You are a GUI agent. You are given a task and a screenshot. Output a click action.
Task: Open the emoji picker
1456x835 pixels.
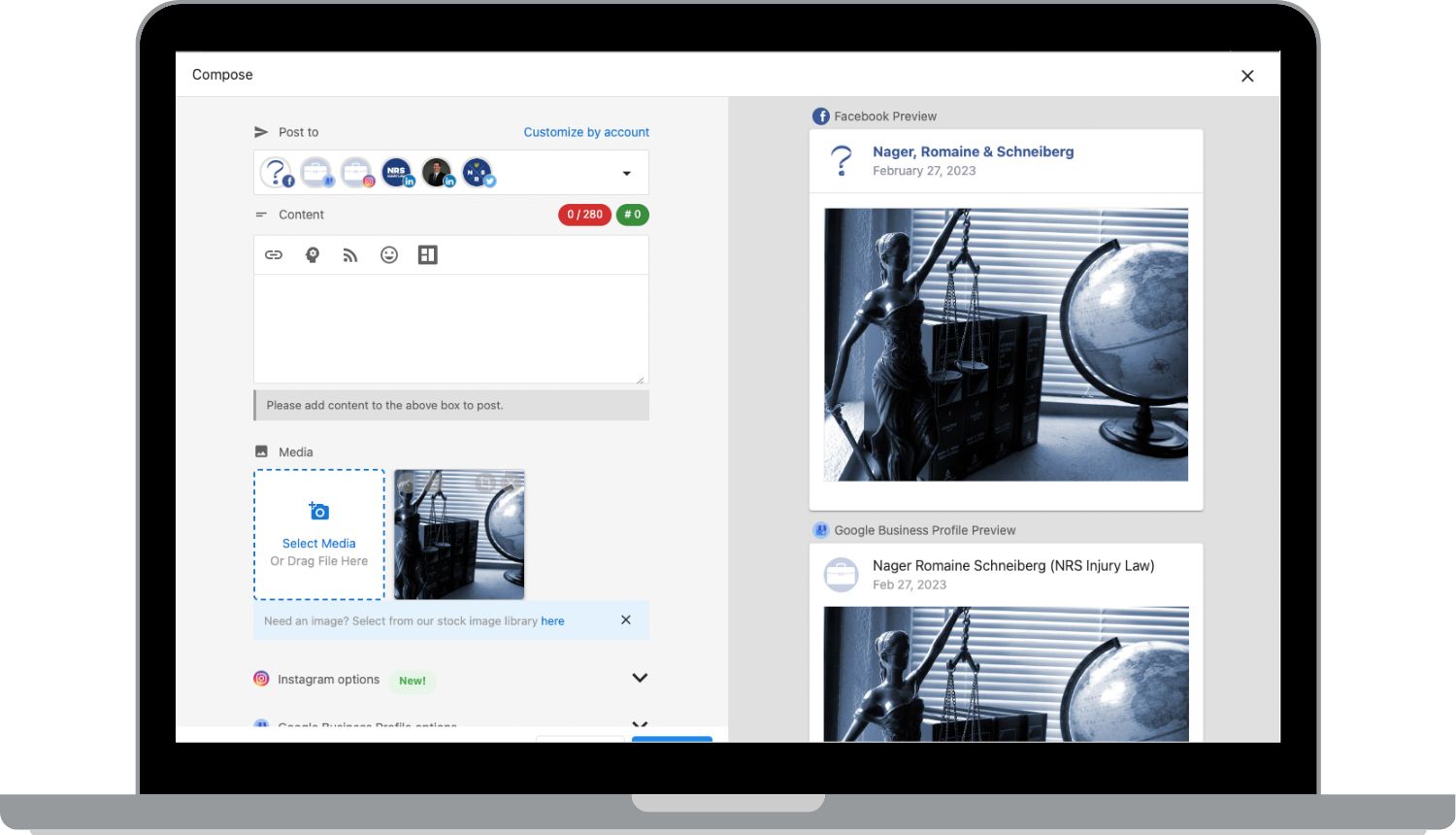click(389, 254)
